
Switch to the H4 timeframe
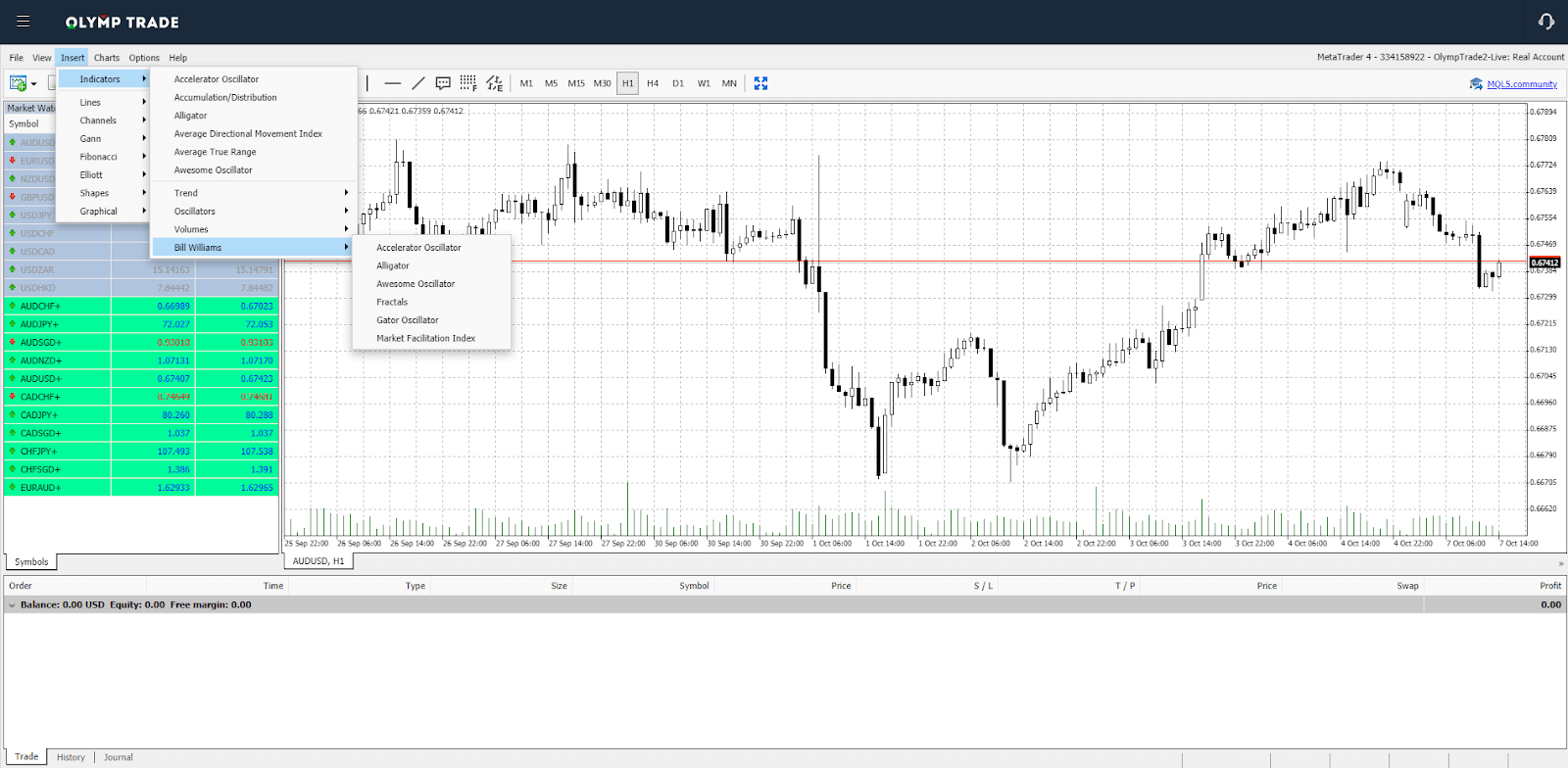tap(653, 83)
